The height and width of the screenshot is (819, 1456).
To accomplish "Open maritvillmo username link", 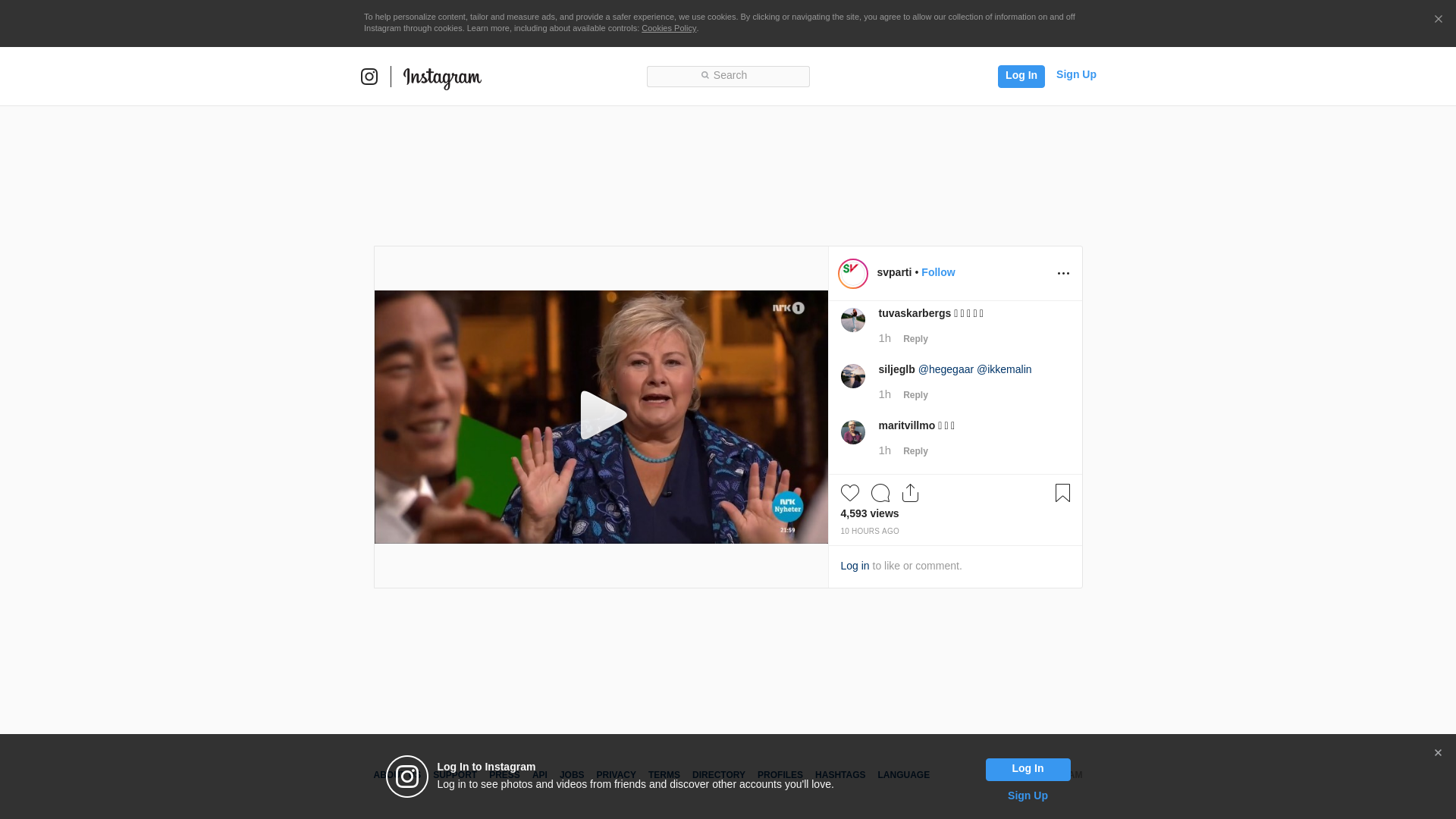I will (x=906, y=426).
